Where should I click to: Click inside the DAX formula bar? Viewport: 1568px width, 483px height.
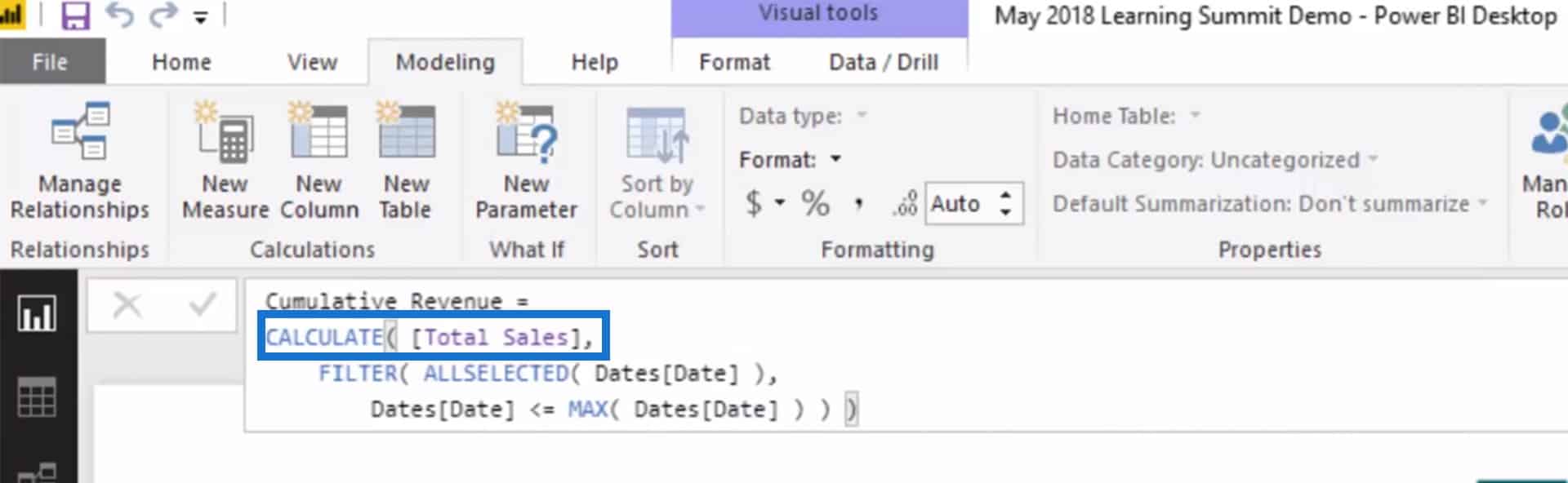905,356
